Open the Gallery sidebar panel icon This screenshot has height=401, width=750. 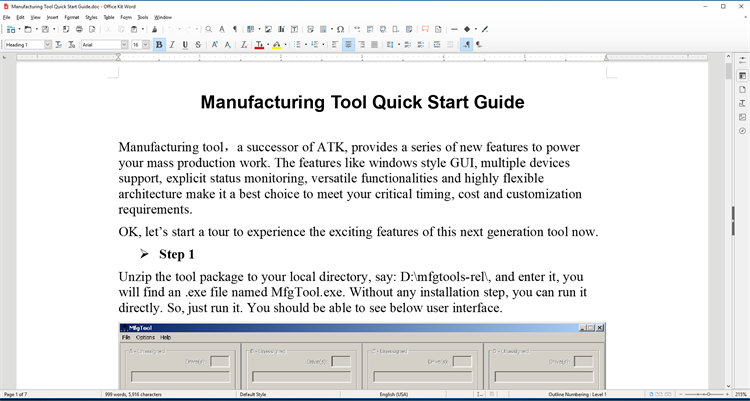pyautogui.click(x=742, y=117)
